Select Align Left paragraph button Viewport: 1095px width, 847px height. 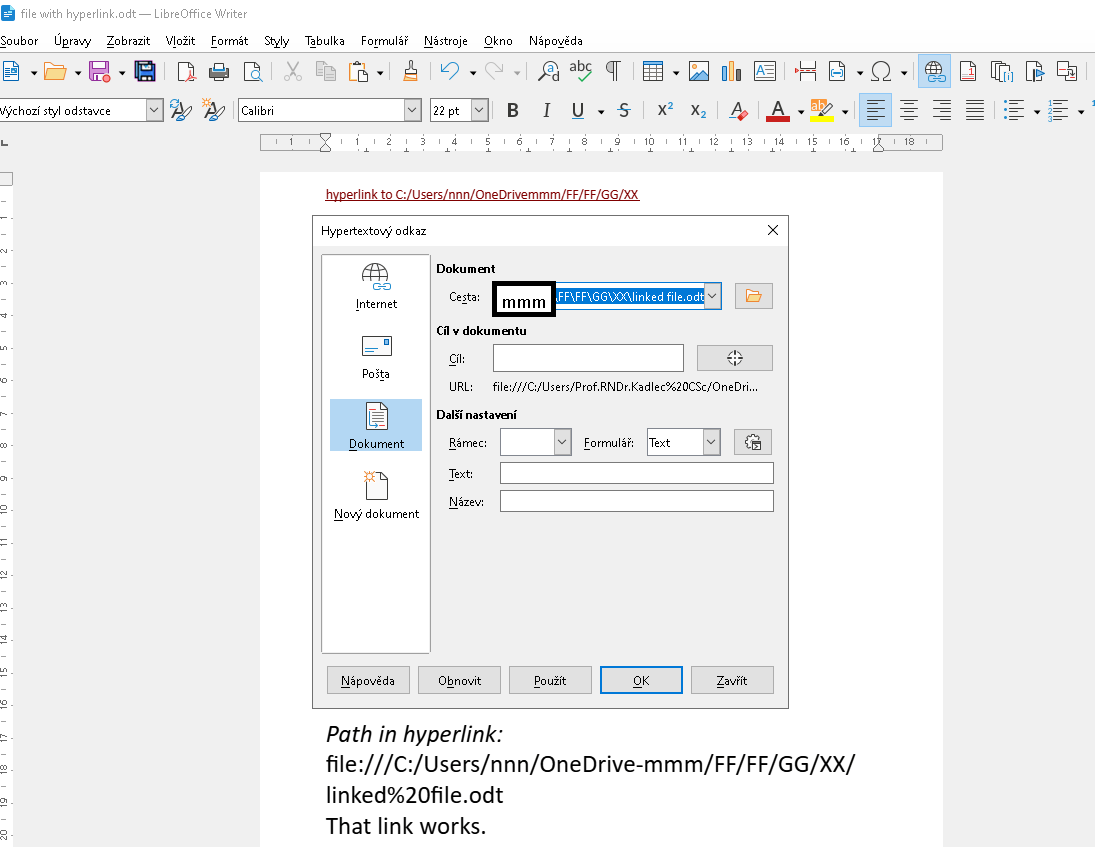pos(875,110)
